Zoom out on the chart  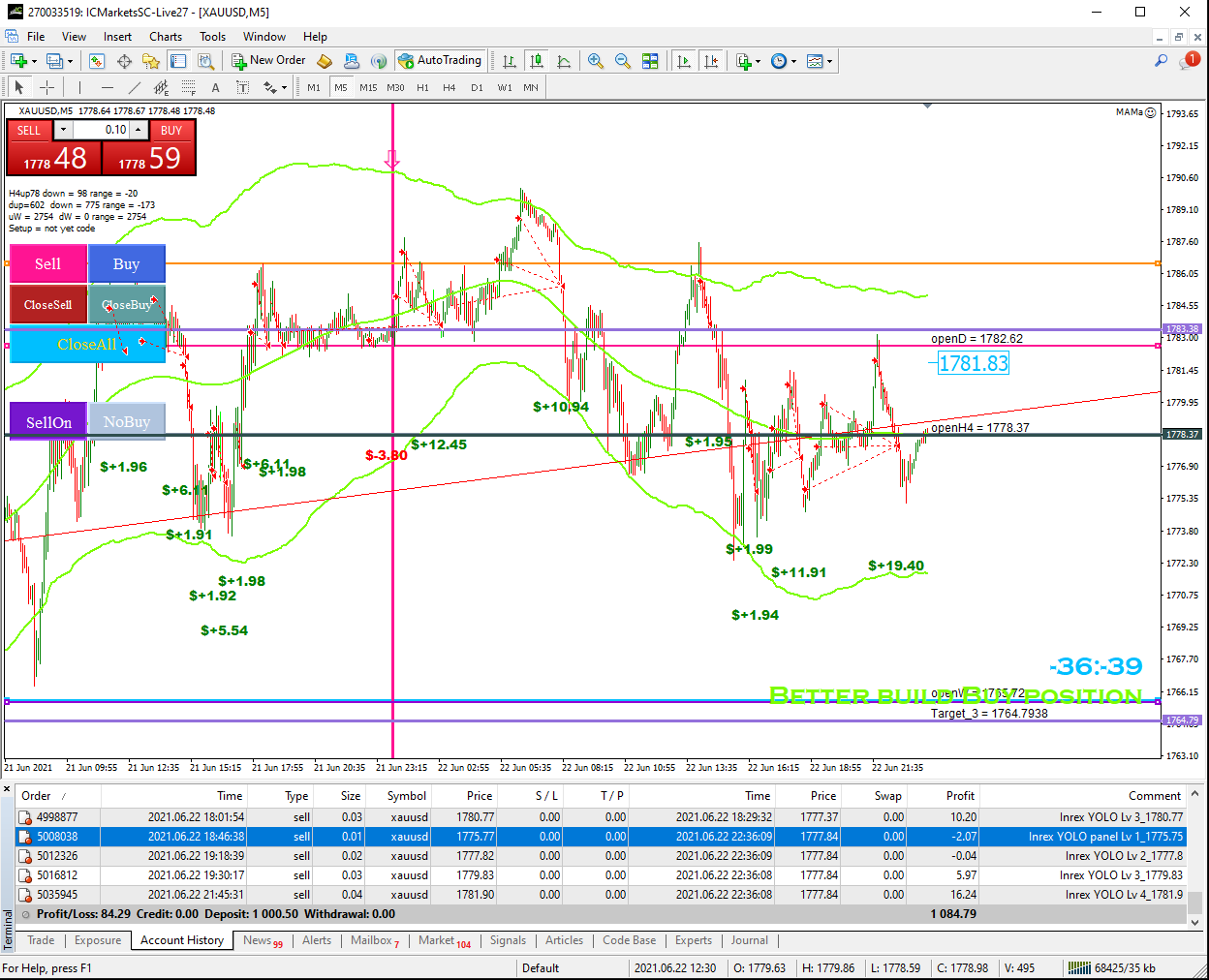(623, 61)
